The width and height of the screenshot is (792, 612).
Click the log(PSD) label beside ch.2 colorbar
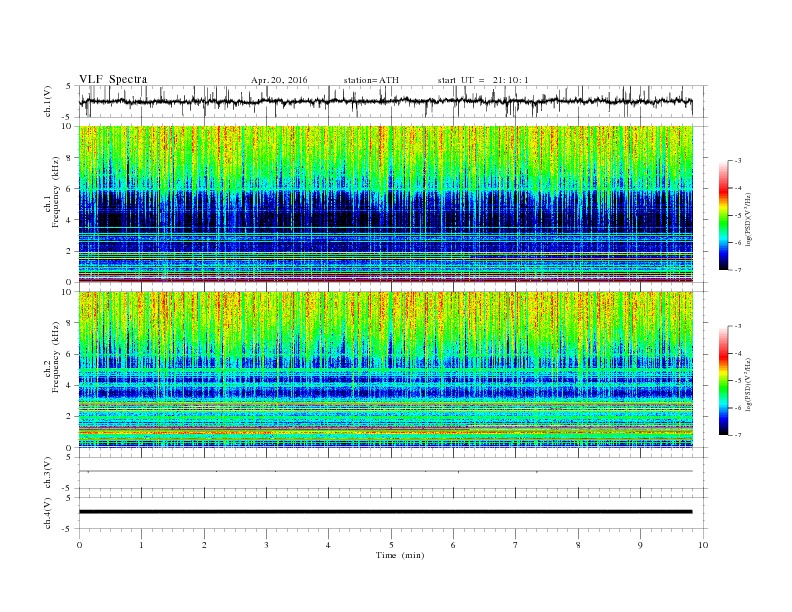coord(748,384)
